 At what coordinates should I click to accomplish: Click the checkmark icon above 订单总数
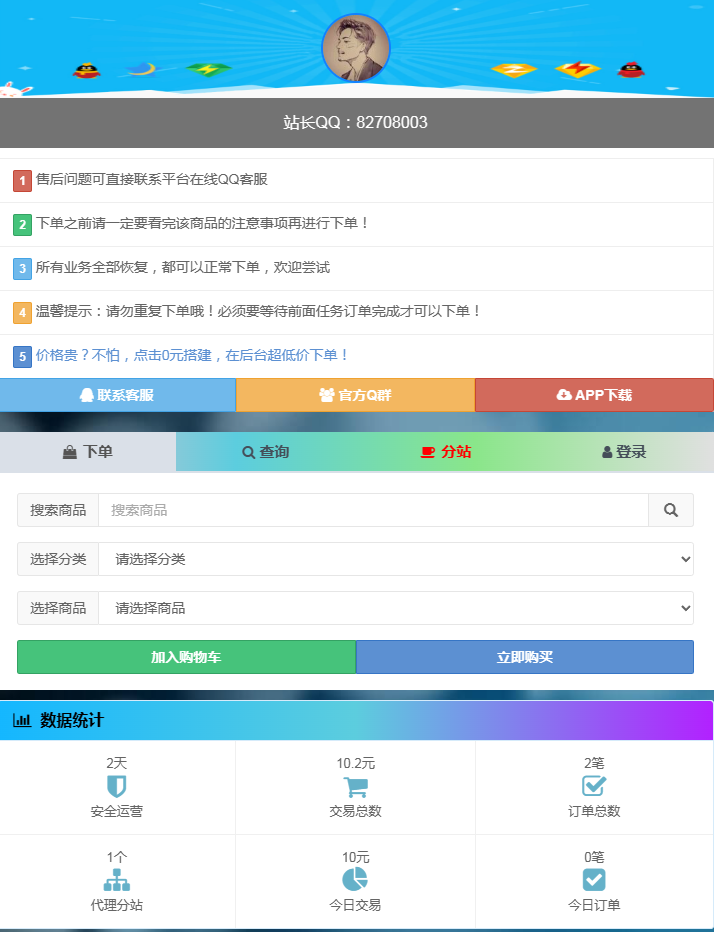(x=594, y=786)
